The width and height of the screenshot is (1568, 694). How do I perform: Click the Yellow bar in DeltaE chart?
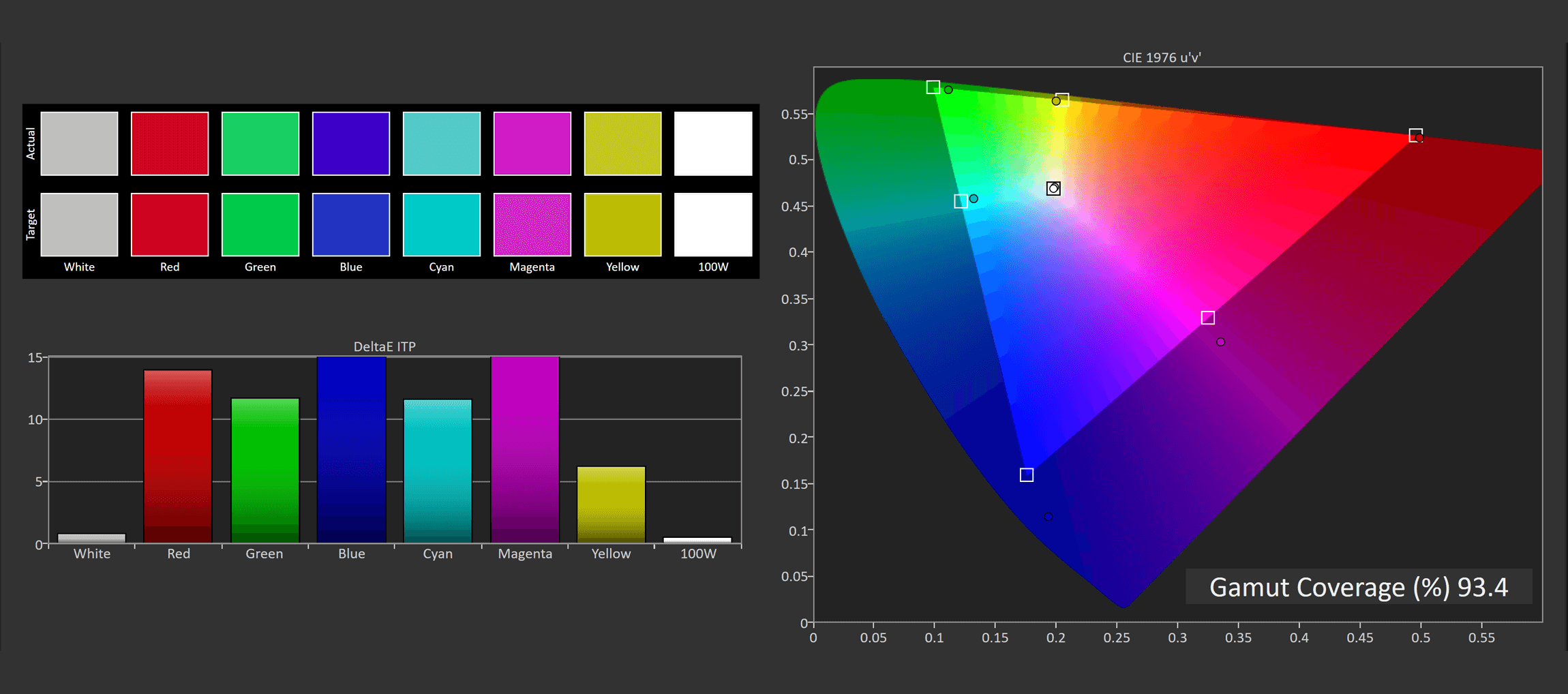611,504
